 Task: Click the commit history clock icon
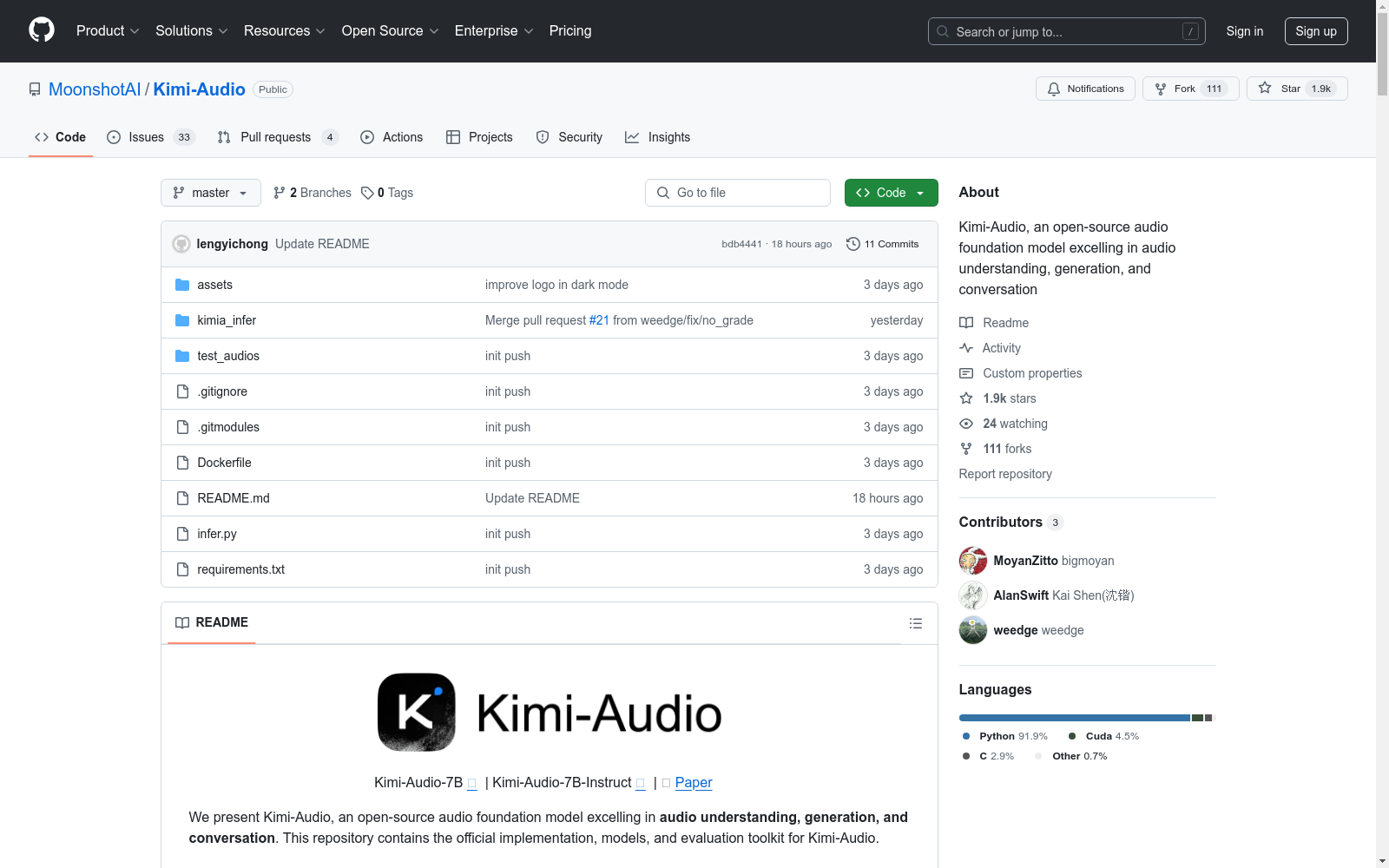853,244
